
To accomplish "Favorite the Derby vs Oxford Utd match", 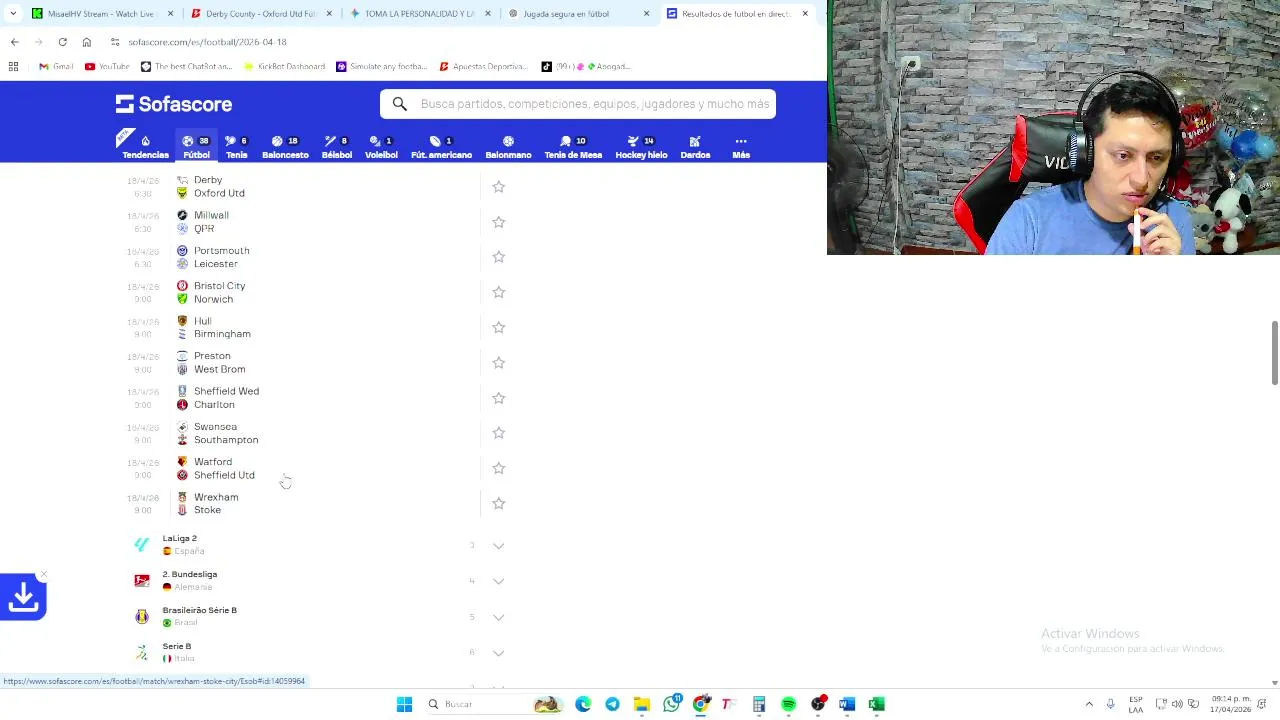I will pos(499,187).
